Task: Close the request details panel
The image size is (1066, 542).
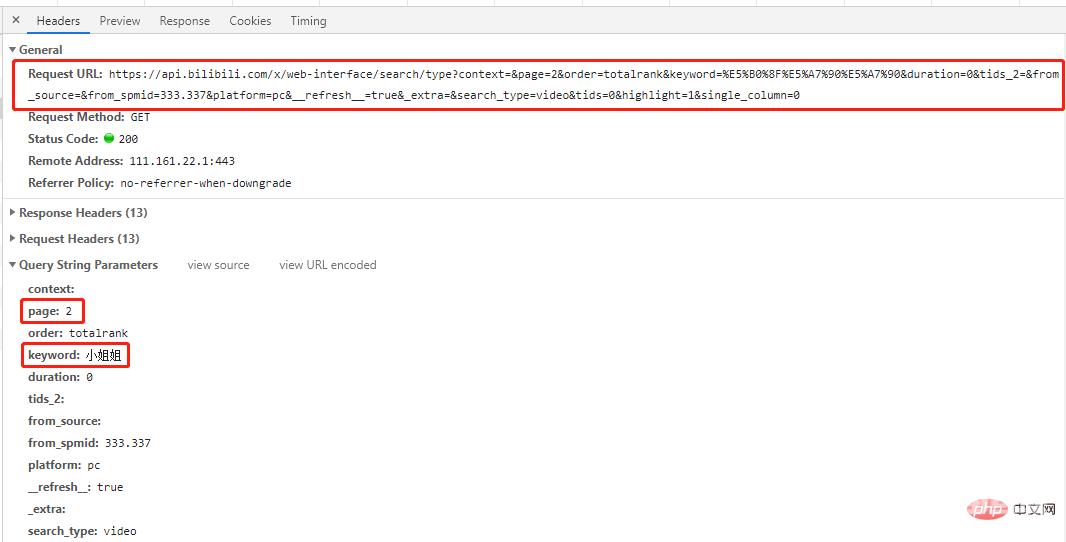Action: 16,20
